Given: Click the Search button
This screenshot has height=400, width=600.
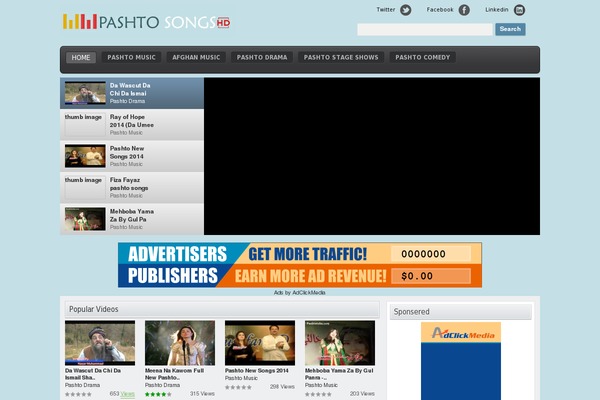Looking at the screenshot, I should (510, 29).
